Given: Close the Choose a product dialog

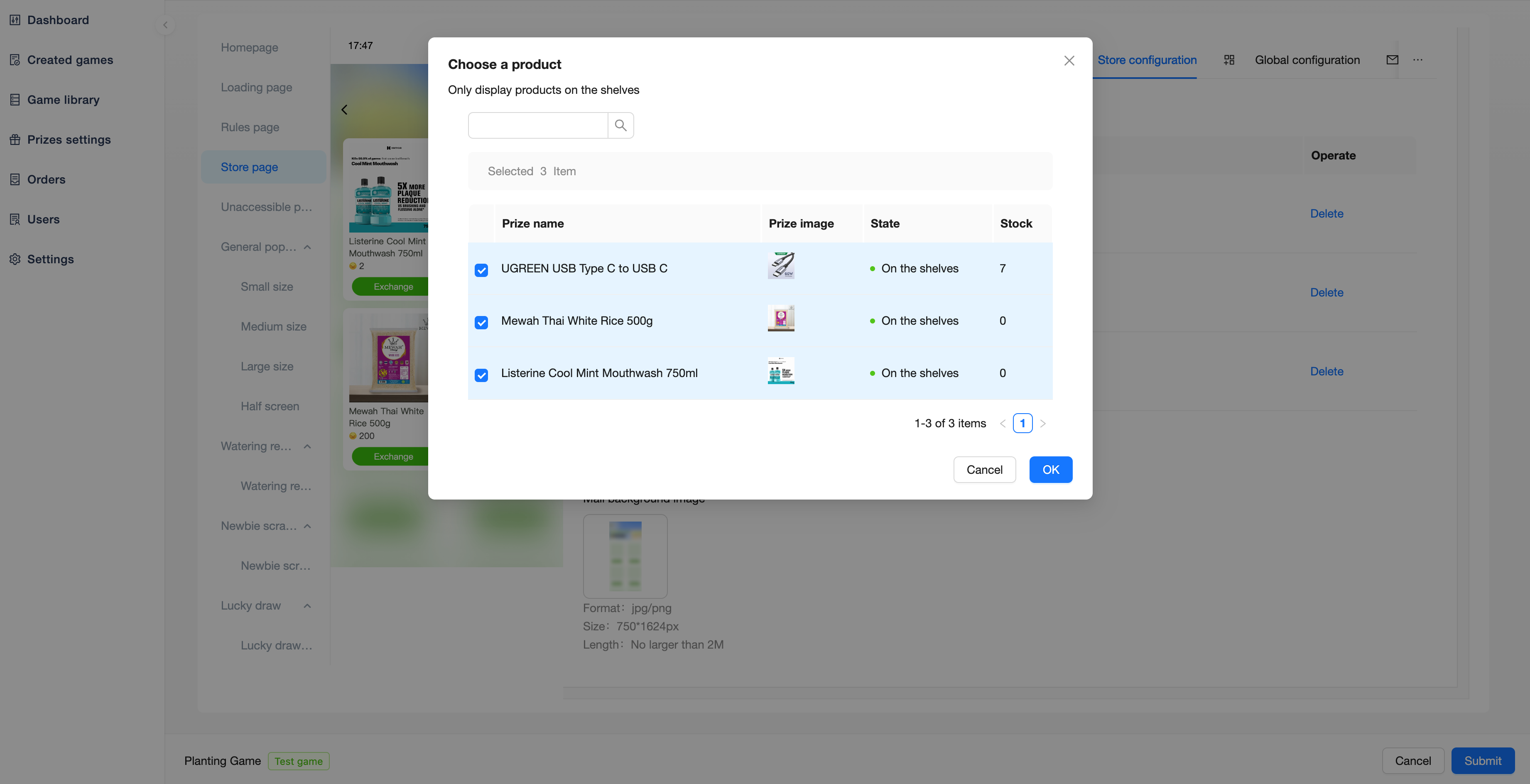Looking at the screenshot, I should [x=1069, y=61].
